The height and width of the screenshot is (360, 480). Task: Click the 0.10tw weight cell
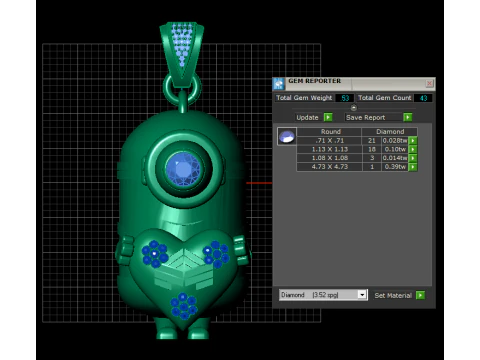pos(395,149)
